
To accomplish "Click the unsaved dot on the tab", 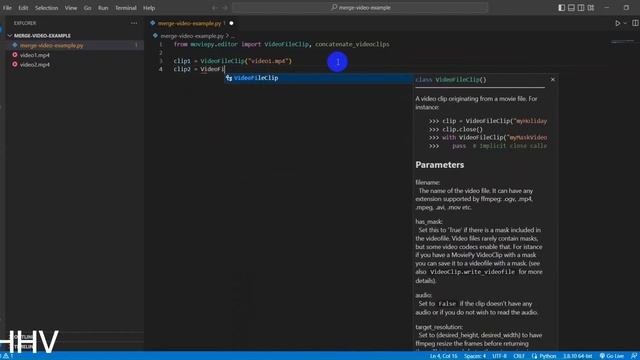I will (x=231, y=23).
